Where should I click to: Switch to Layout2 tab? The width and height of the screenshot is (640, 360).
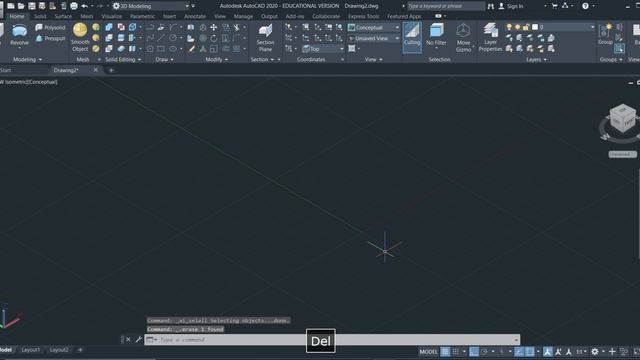coord(59,350)
